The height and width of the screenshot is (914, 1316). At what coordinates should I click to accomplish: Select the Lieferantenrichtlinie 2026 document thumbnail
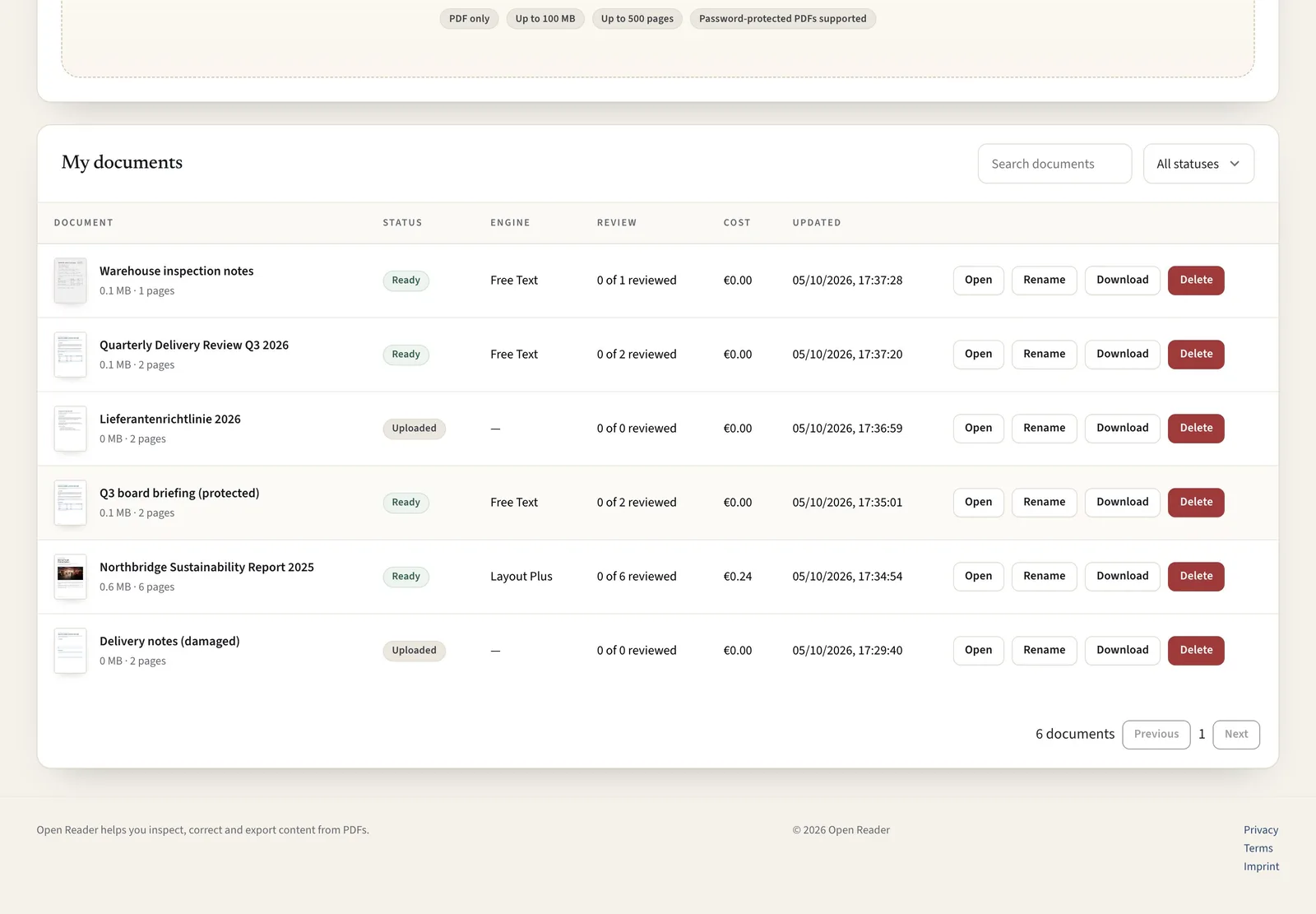[x=70, y=429]
